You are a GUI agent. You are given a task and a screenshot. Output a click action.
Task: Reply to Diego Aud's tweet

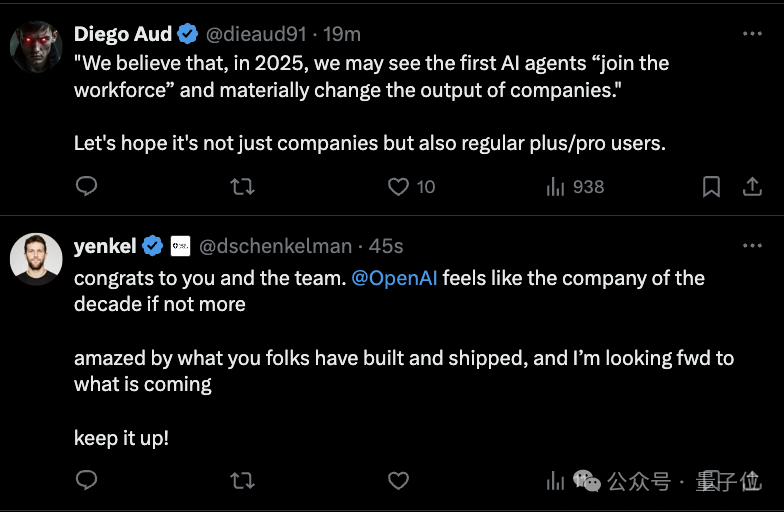[87, 186]
